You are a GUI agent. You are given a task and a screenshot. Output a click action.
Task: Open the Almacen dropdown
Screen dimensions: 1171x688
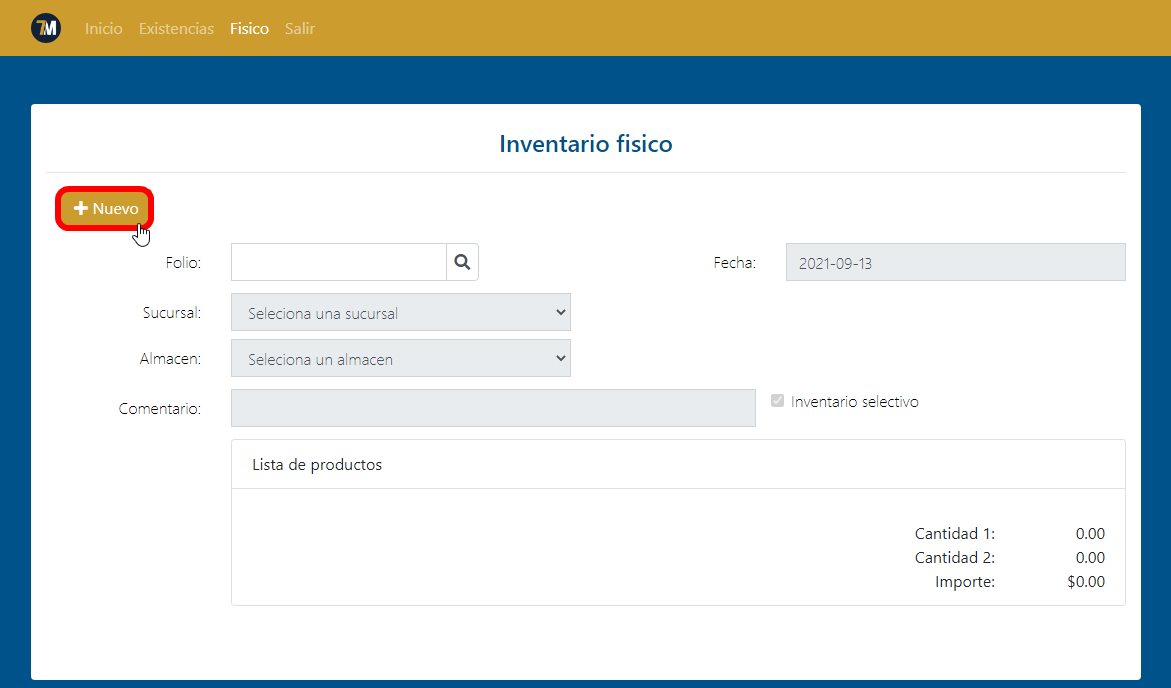(400, 358)
